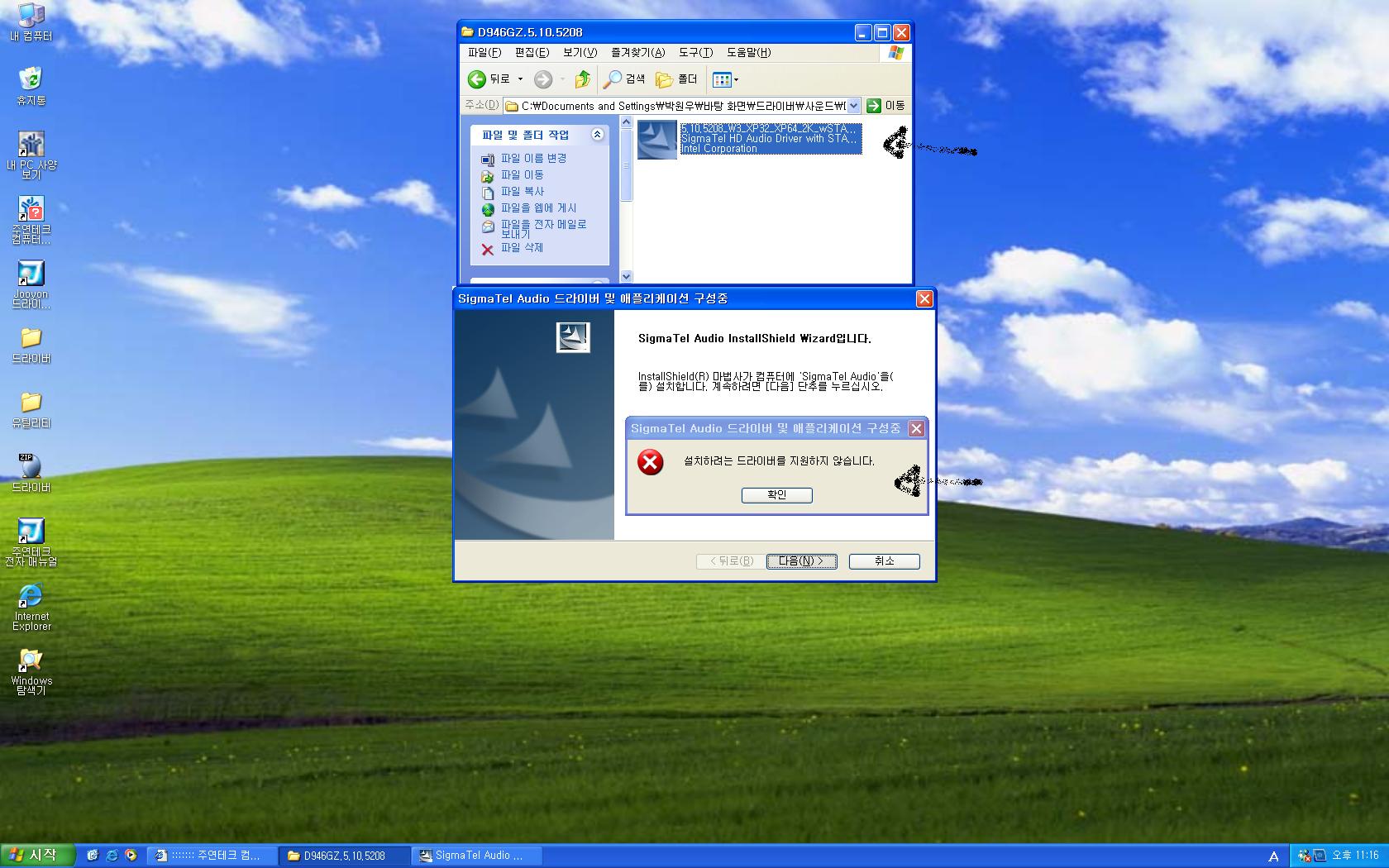
Task: Click the 취소 button in installer wizard
Action: click(x=884, y=561)
